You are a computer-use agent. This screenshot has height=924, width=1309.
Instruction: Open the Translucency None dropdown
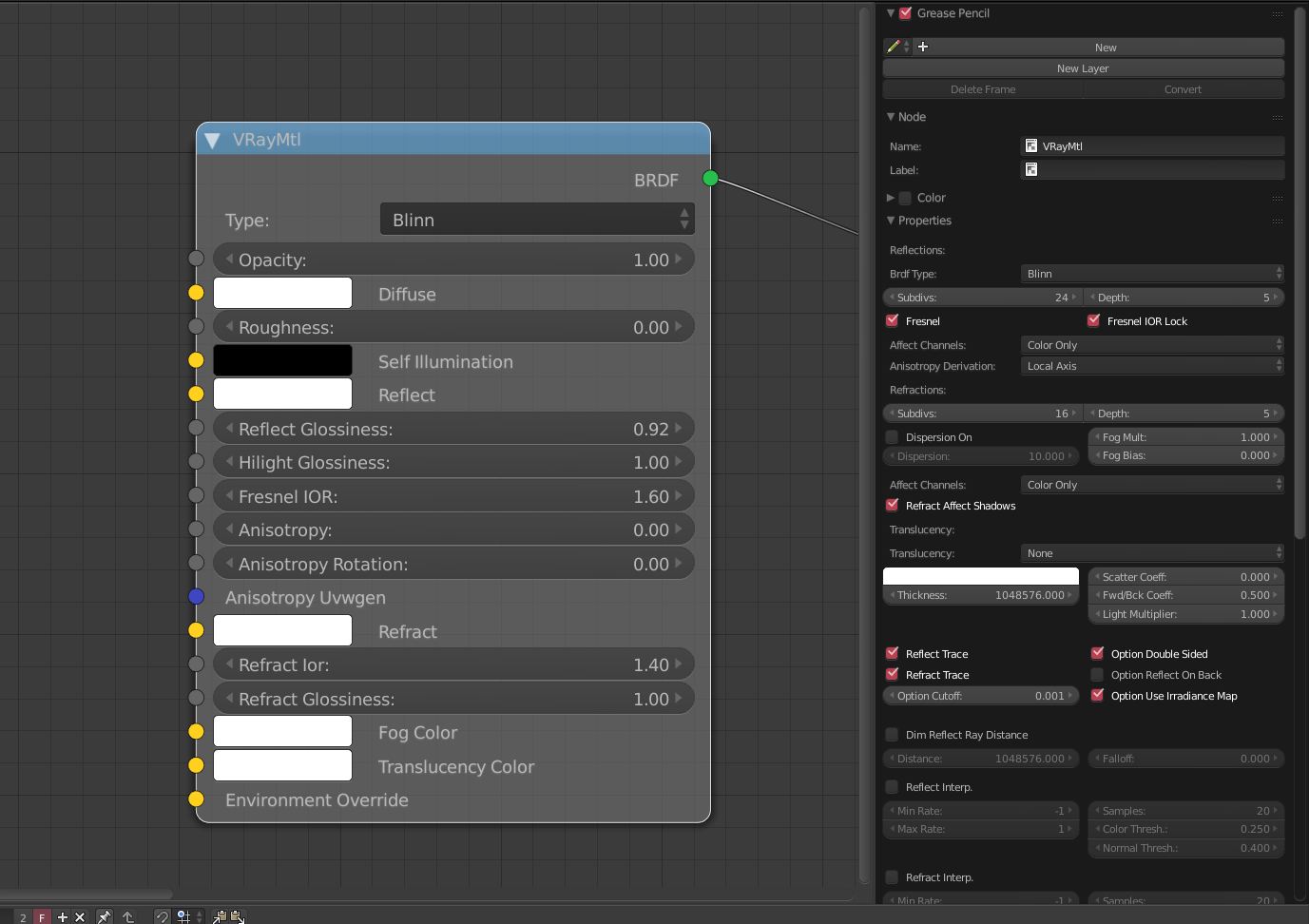click(x=1152, y=553)
